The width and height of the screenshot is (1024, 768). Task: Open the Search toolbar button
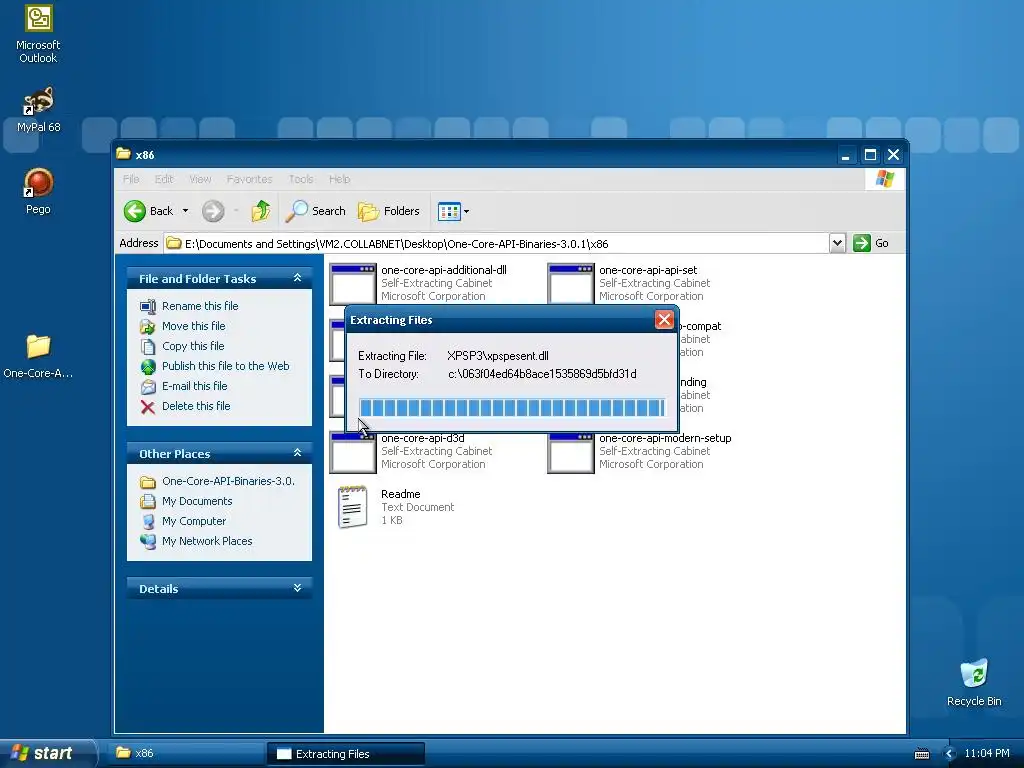pyautogui.click(x=315, y=211)
